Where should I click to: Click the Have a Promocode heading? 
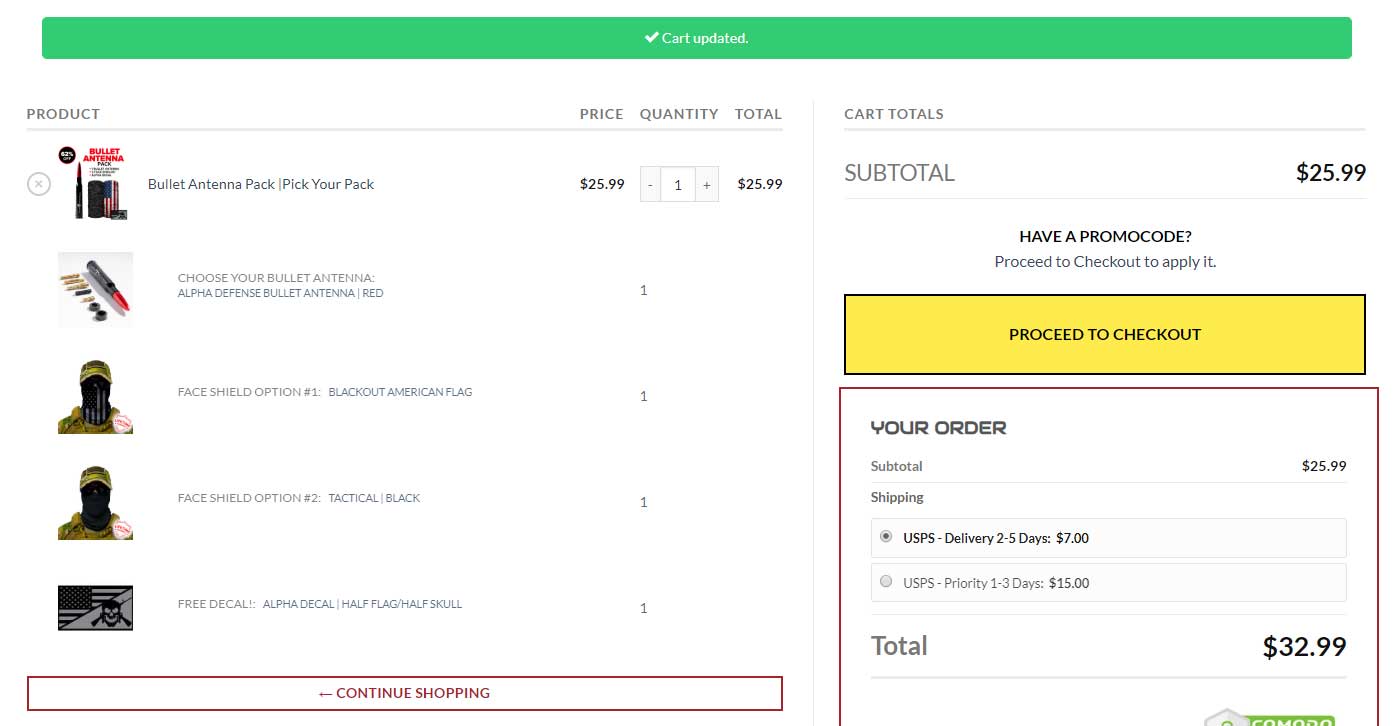click(x=1105, y=237)
